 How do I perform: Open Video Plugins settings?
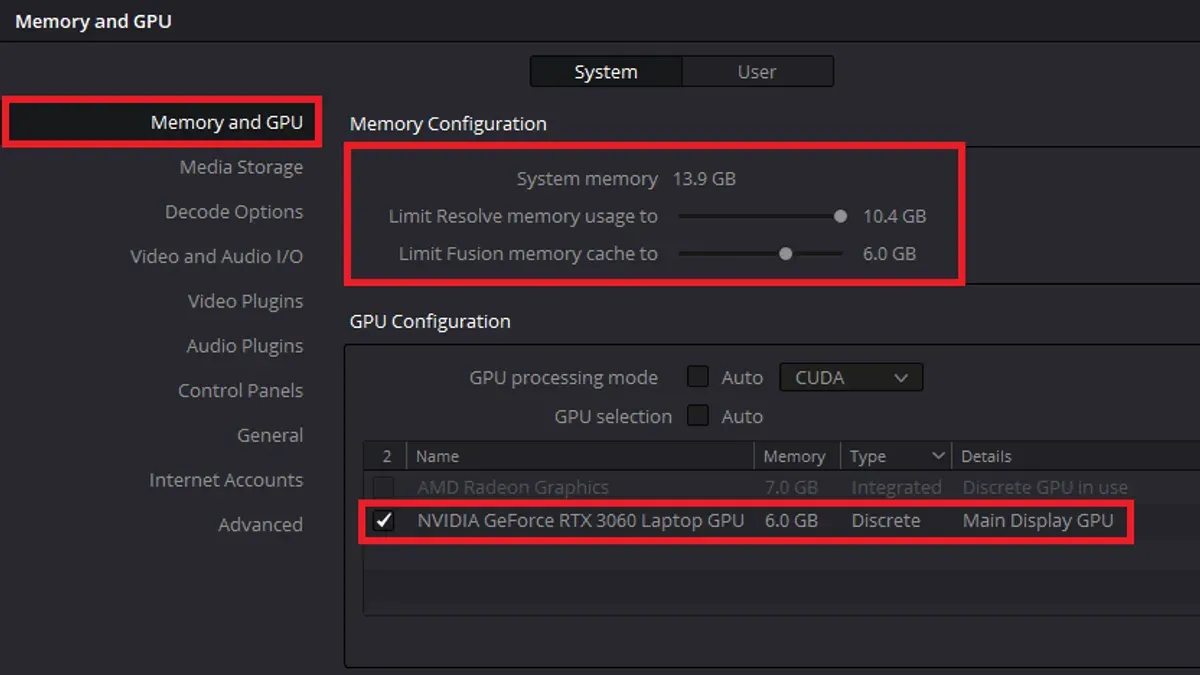tap(245, 301)
